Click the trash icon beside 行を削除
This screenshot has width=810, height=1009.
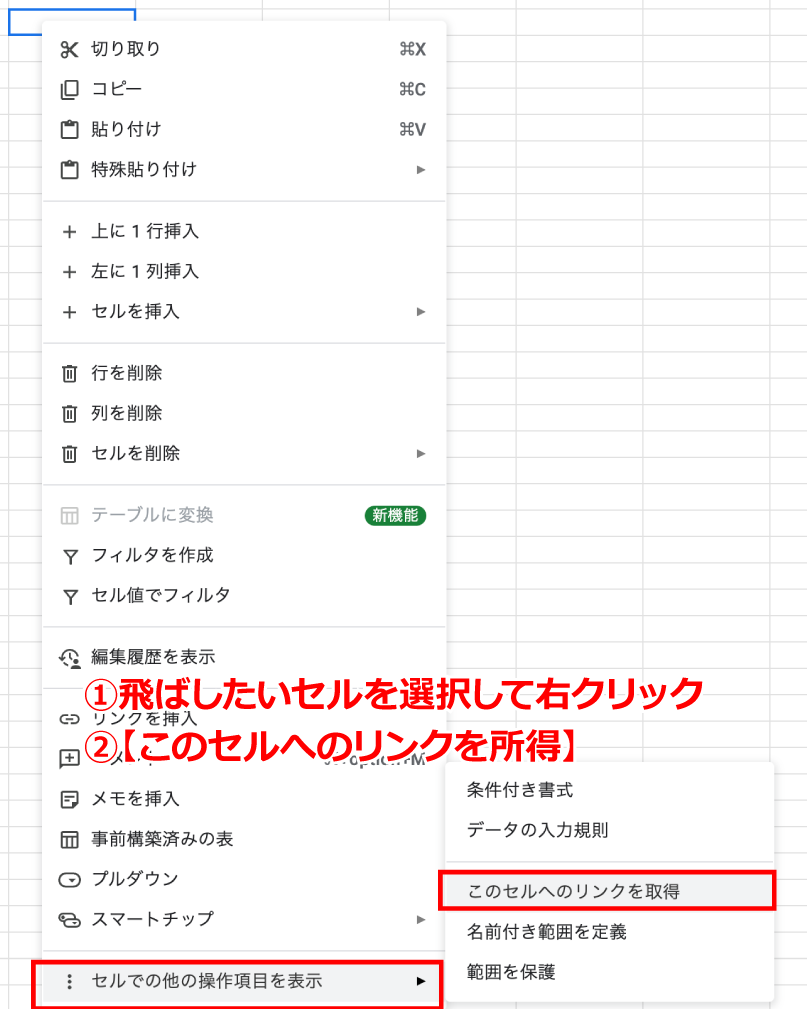[69, 374]
